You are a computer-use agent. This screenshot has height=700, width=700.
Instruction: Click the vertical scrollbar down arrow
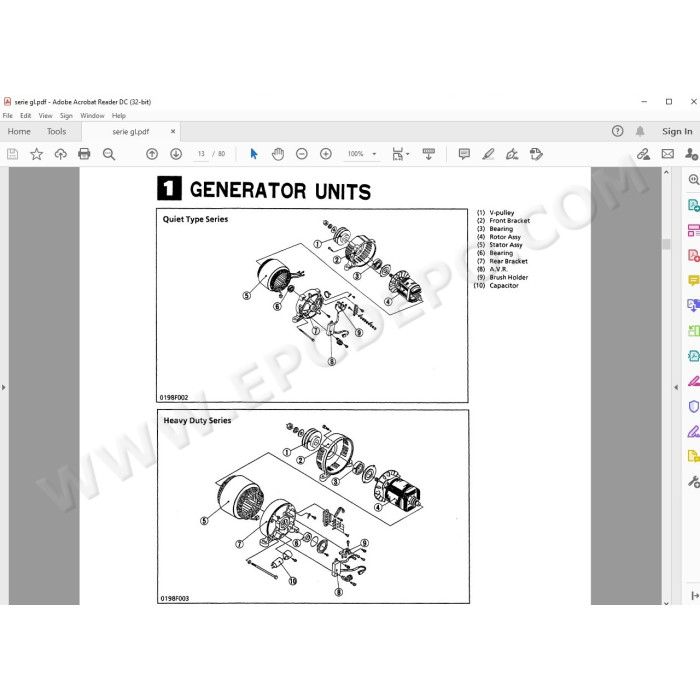(666, 603)
